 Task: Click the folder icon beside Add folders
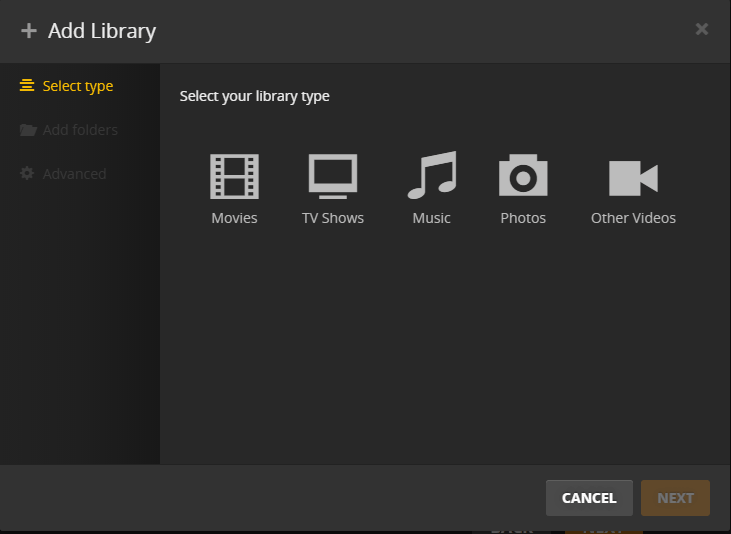click(28, 130)
